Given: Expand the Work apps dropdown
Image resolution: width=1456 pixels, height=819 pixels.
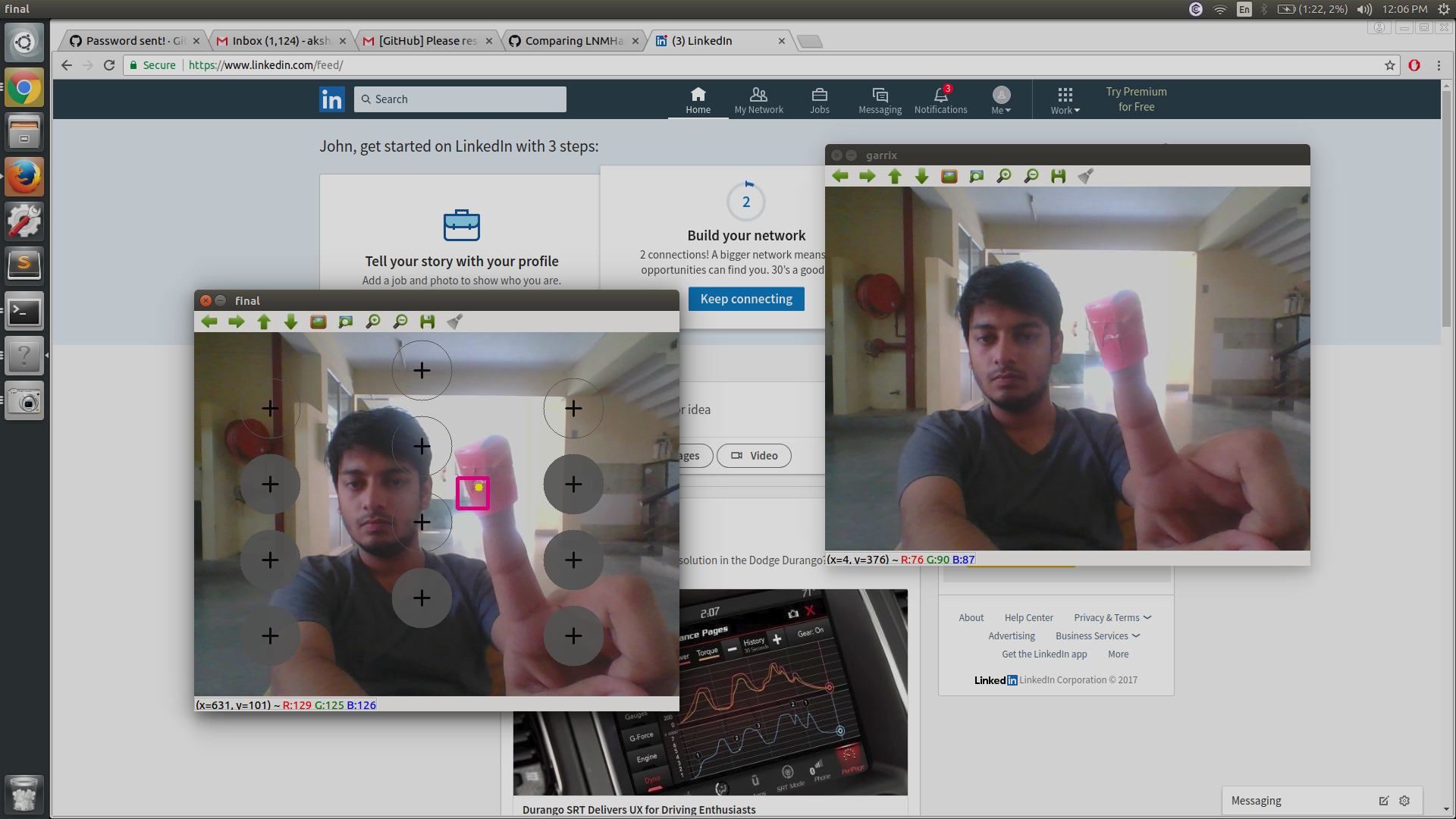Looking at the screenshot, I should point(1065,99).
